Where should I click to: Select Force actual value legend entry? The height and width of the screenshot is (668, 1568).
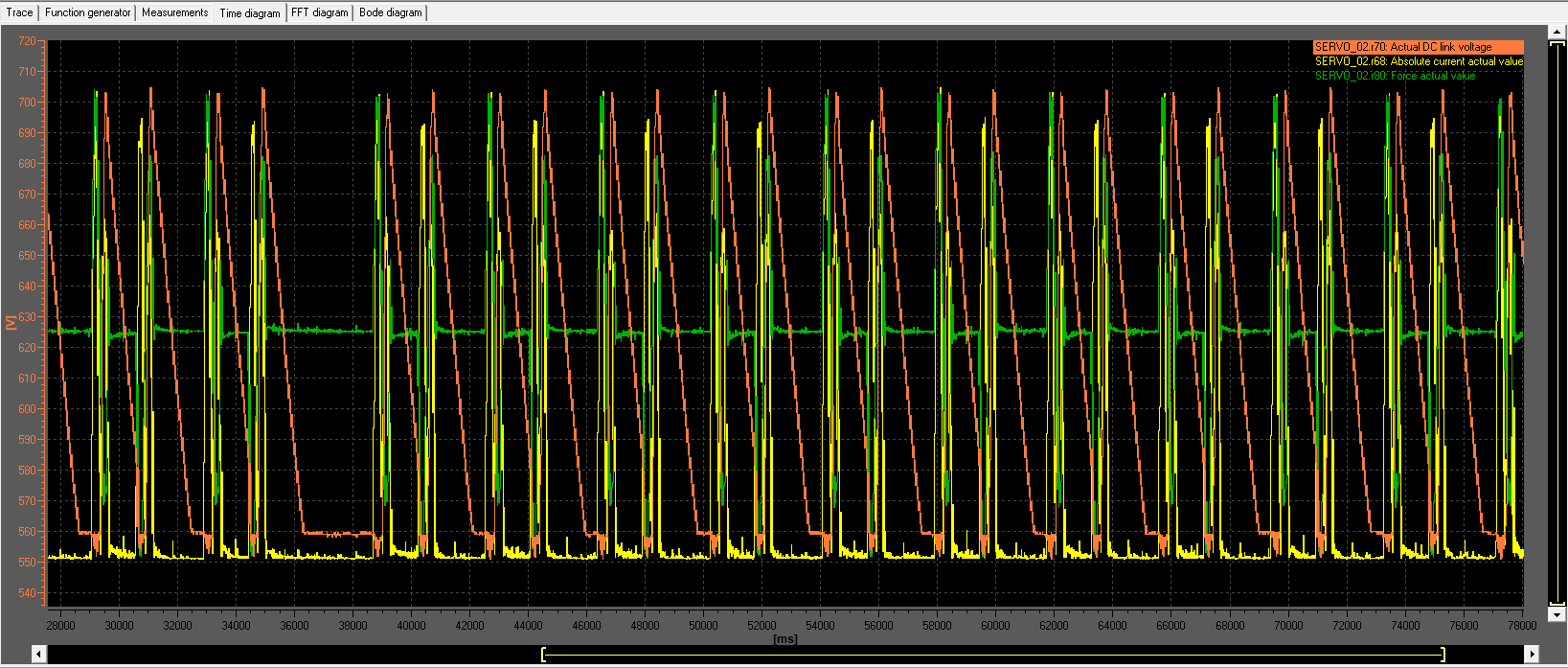[x=1395, y=76]
